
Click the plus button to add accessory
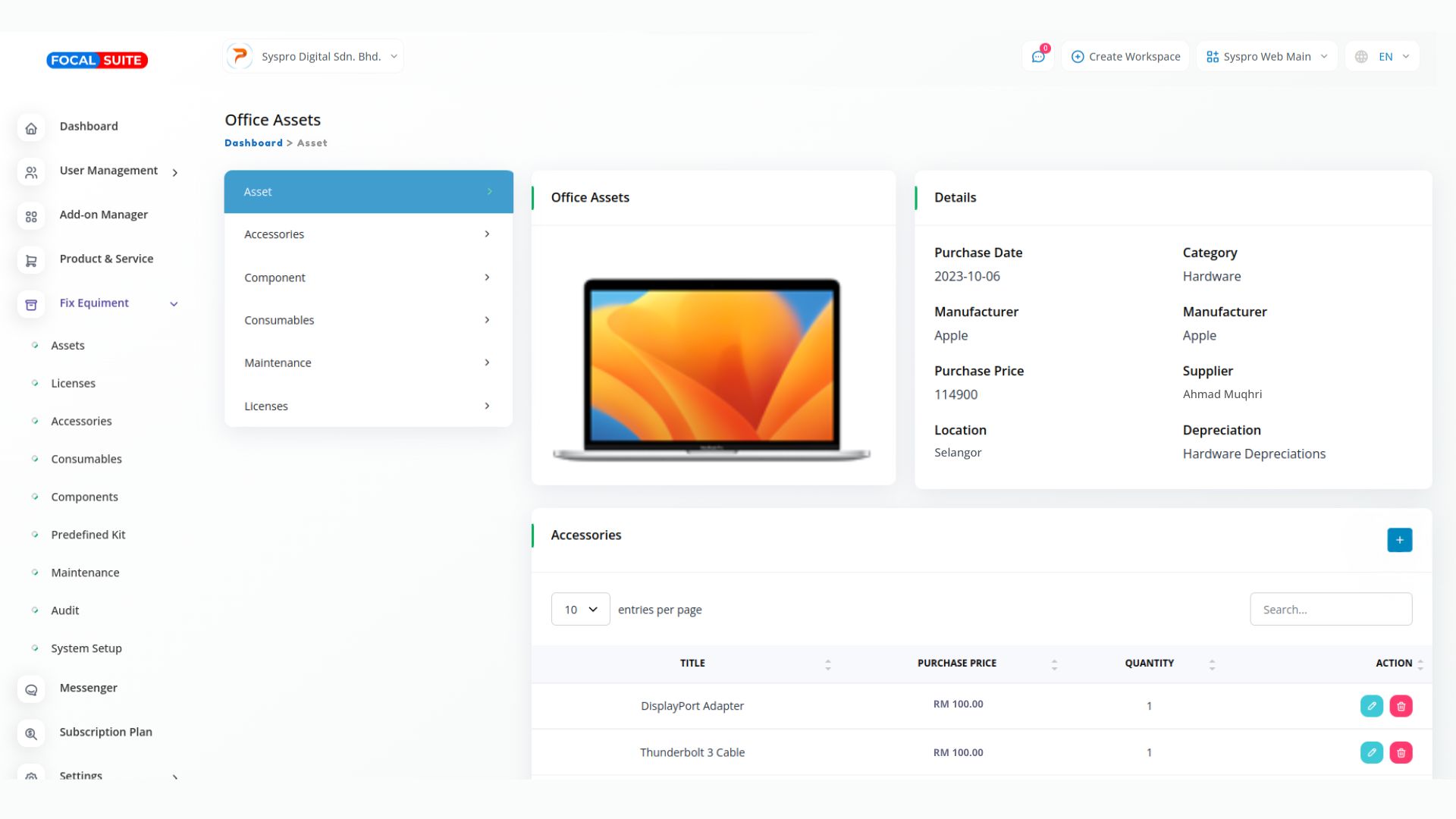tap(1399, 540)
